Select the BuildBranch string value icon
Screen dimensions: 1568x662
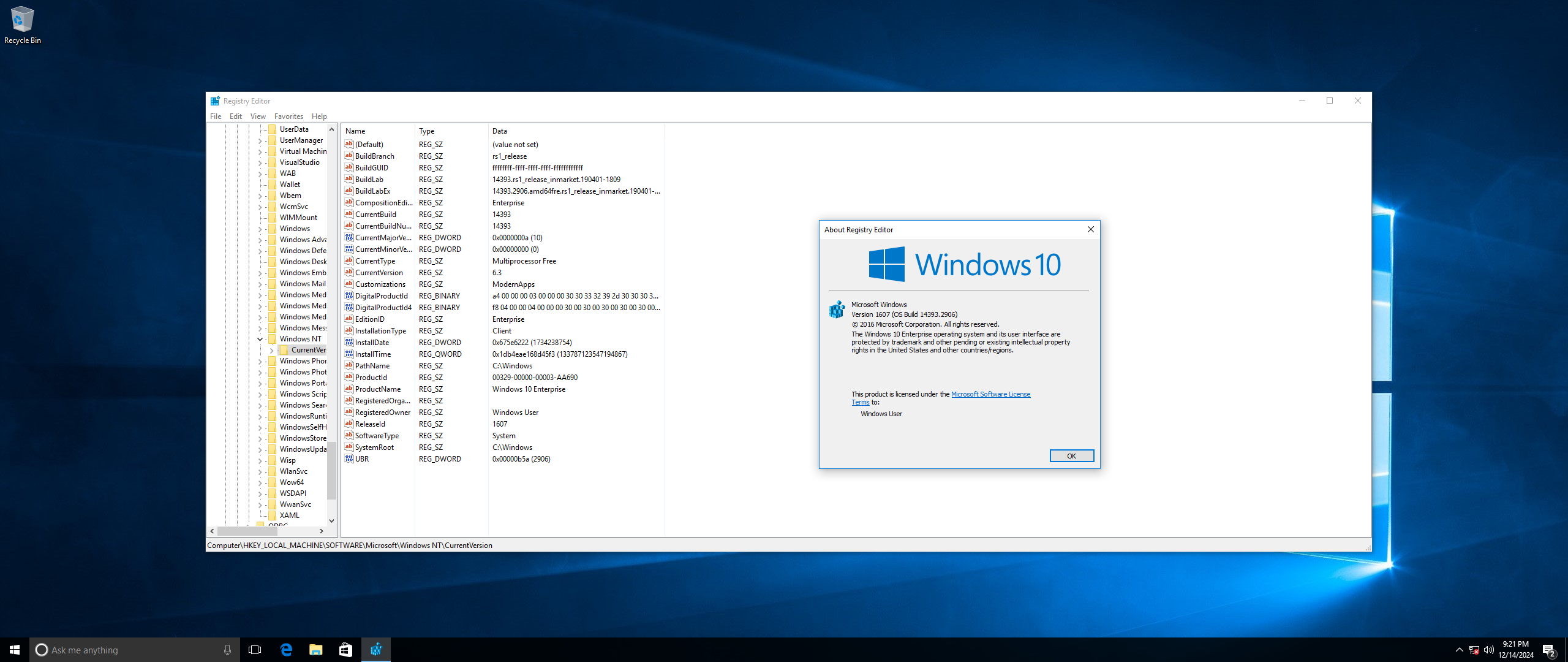(349, 156)
